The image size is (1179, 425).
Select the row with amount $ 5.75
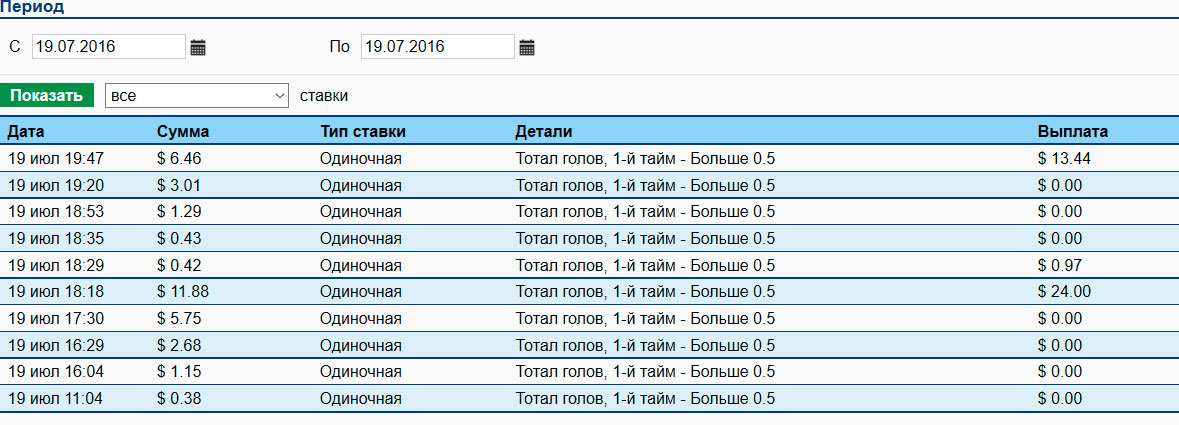point(179,319)
